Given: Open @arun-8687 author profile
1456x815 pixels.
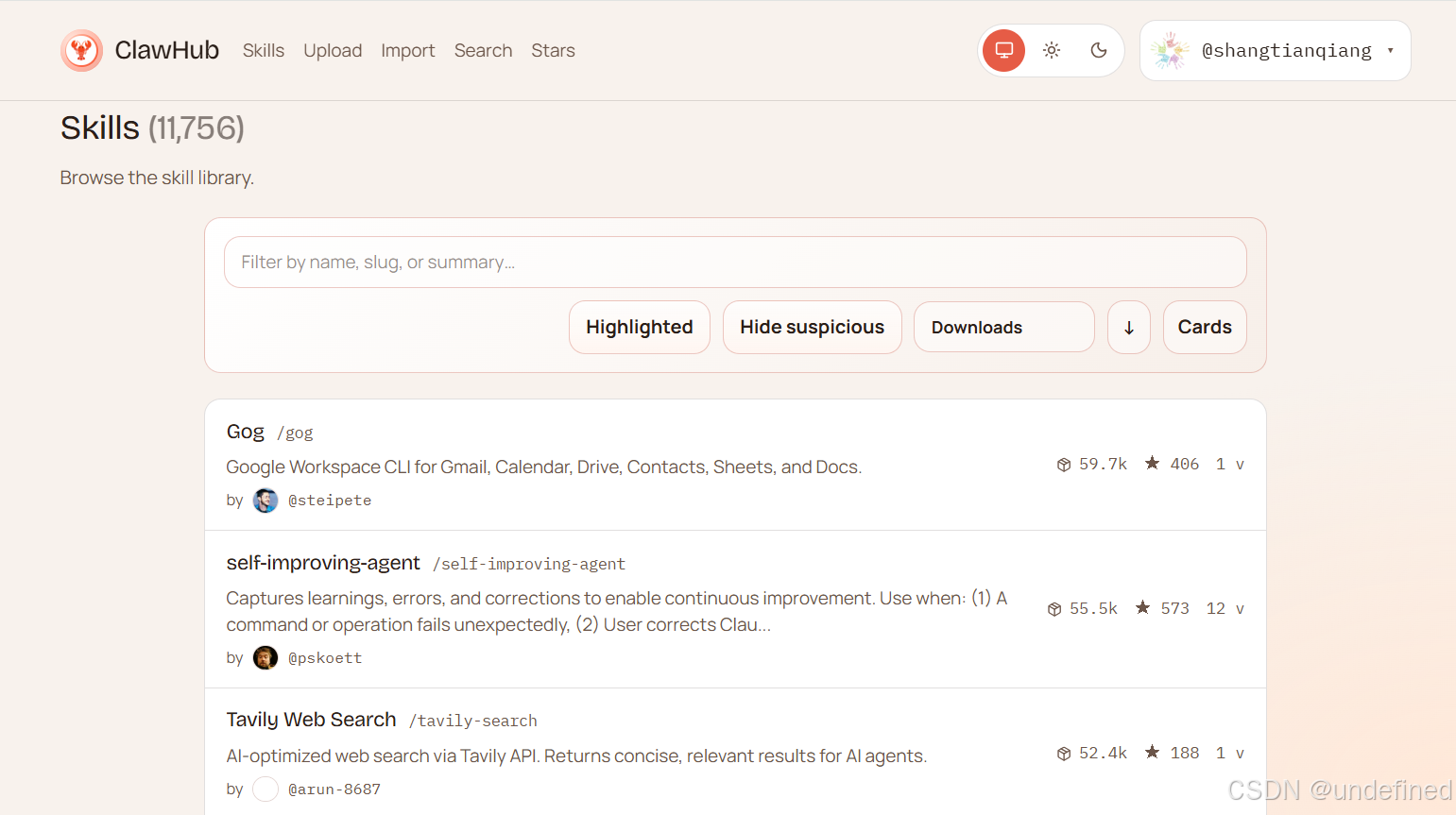Looking at the screenshot, I should (x=334, y=790).
